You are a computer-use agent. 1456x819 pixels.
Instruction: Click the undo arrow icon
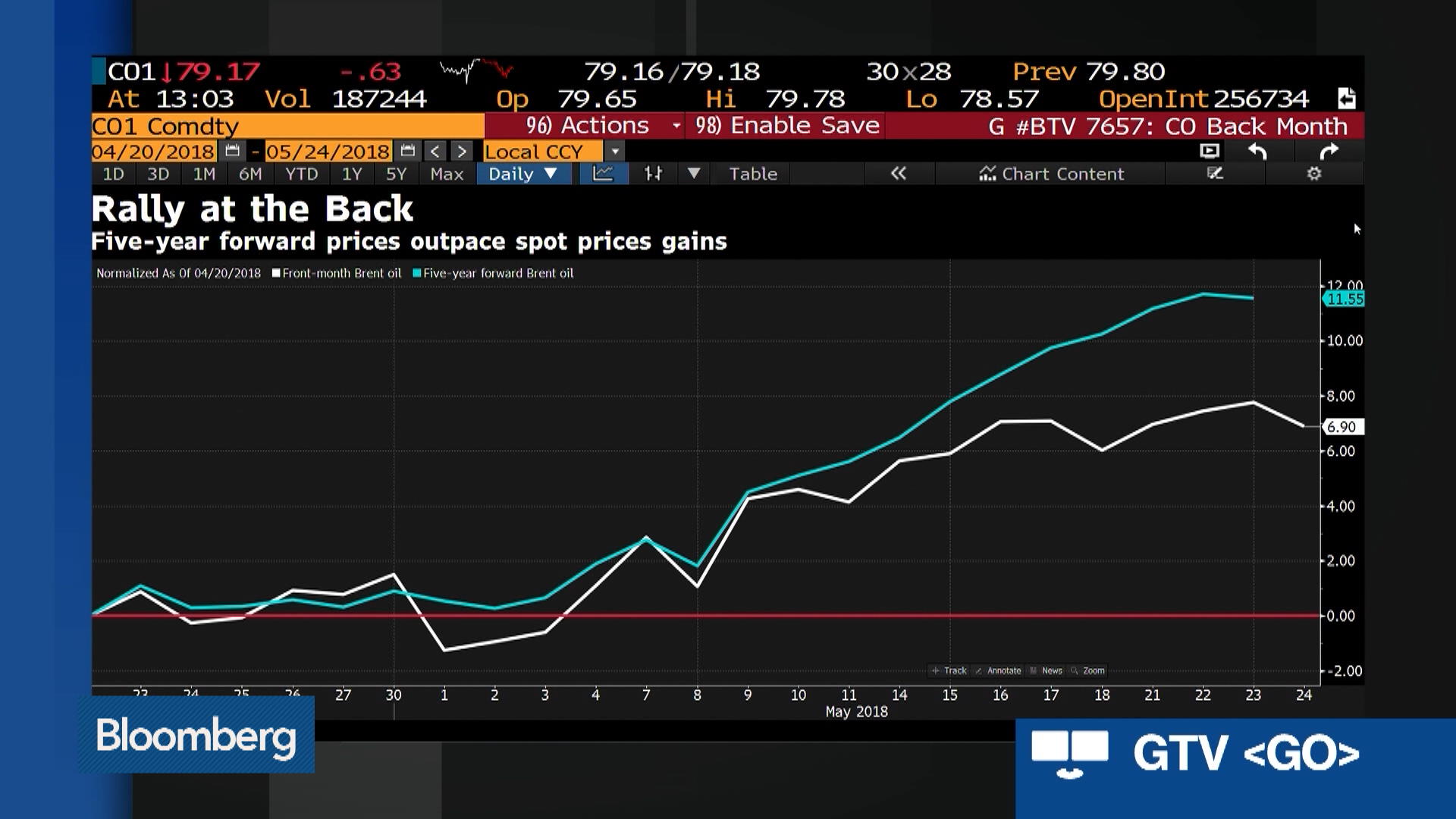coord(1257,152)
